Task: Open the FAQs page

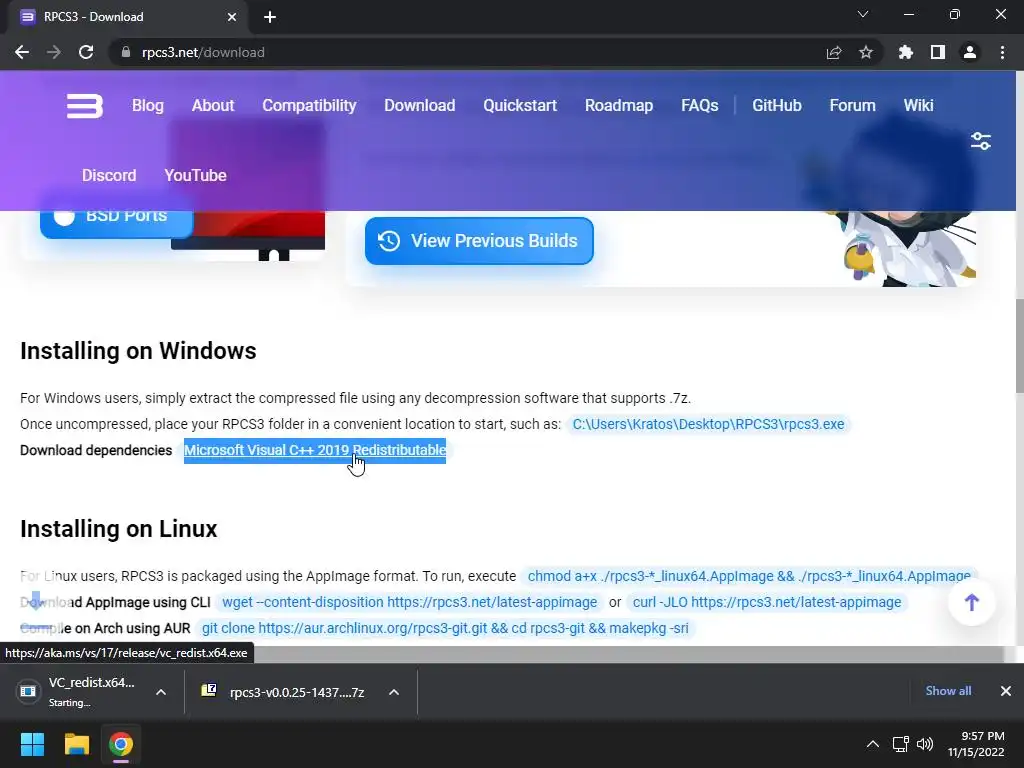Action: tap(699, 106)
